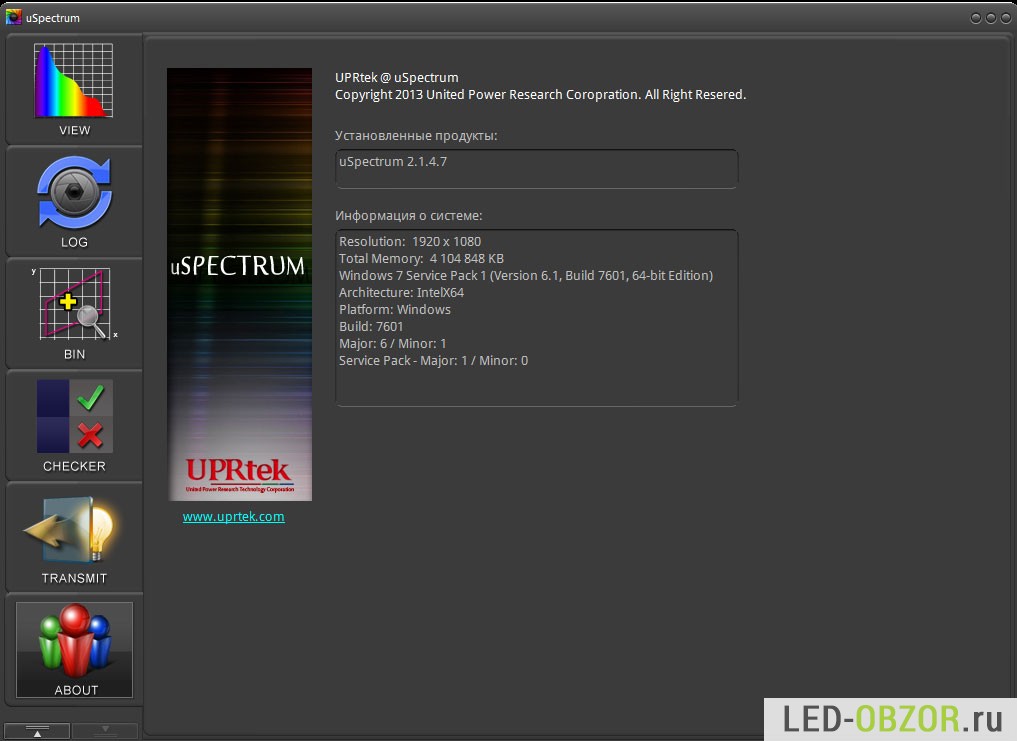Viewport: 1017px width, 741px height.
Task: Open the www.uprtek.com link
Action: click(x=233, y=517)
